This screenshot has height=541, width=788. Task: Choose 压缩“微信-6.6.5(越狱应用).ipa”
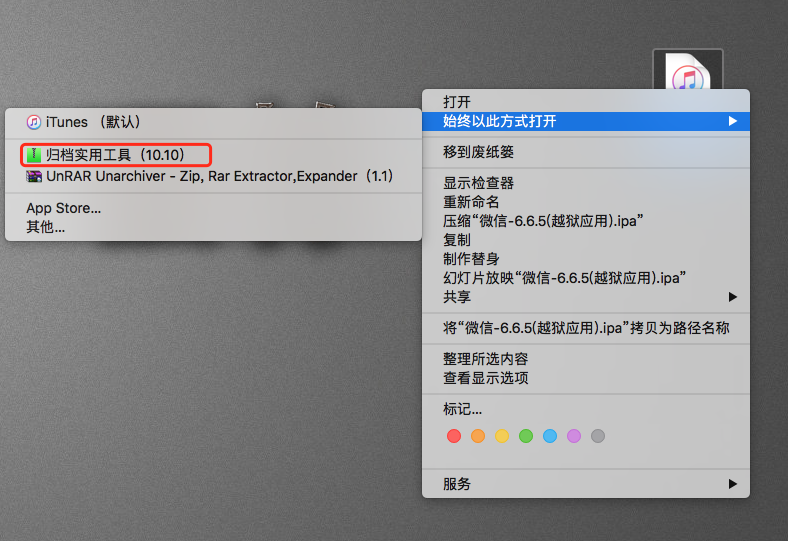pyautogui.click(x=586, y=221)
